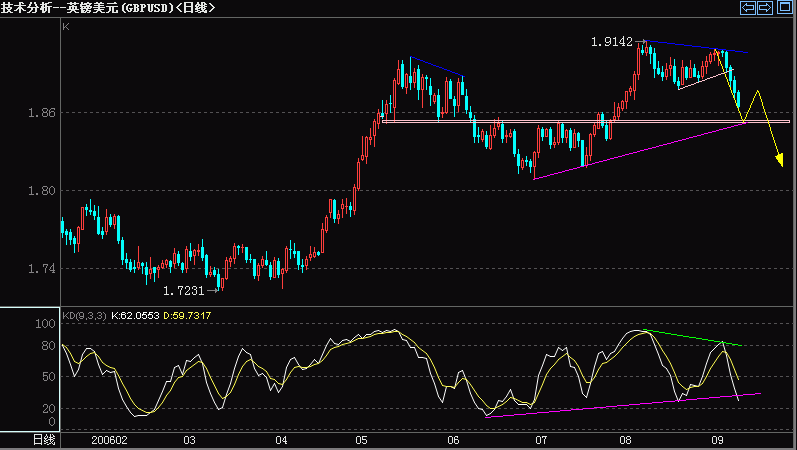The width and height of the screenshot is (797, 450).
Task: Click the chart title 技术分析--英镑美元(GBPUSD)<日线>
Action: [x=107, y=8]
